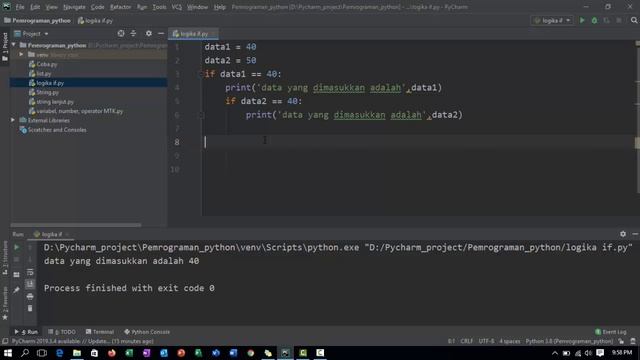Screen dimensions: 640x360
Task: Open the Window menu
Action: (x=198, y=7)
